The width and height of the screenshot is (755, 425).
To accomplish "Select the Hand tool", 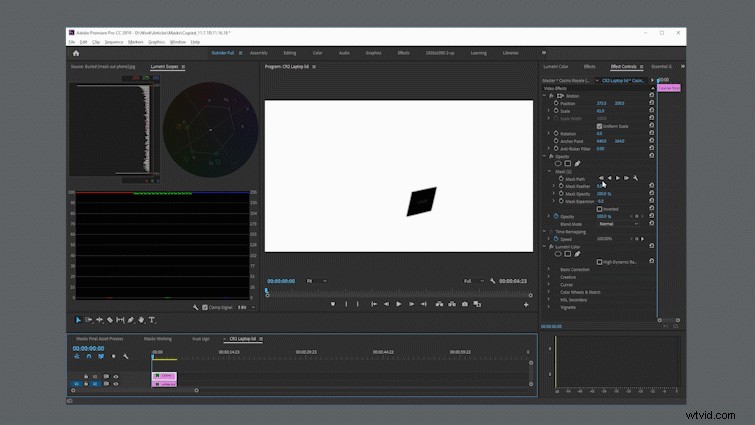I will [141, 320].
